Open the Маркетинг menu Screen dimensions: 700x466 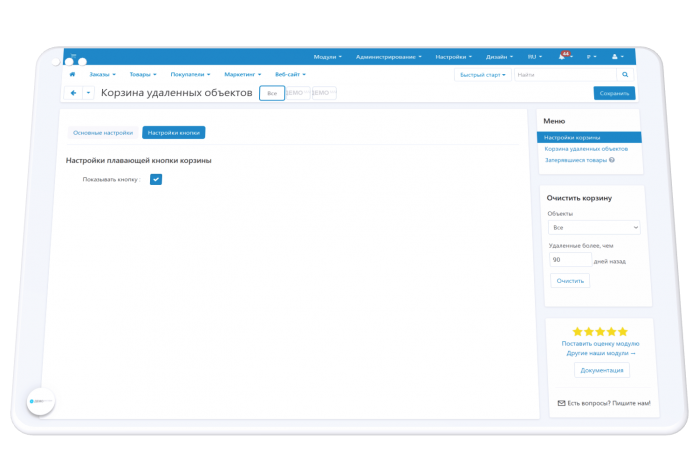242,74
